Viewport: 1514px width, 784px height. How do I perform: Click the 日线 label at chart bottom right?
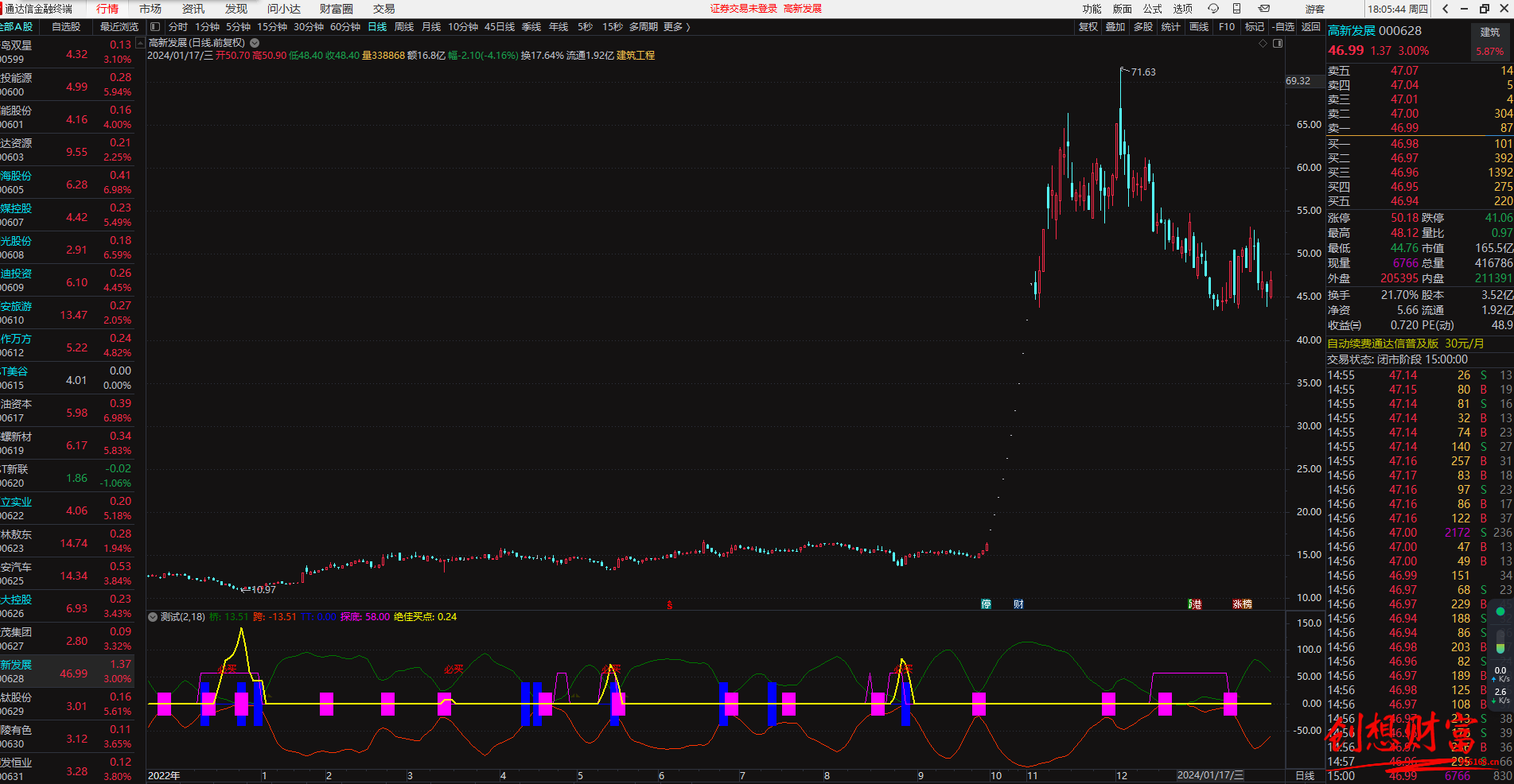coord(1305,775)
